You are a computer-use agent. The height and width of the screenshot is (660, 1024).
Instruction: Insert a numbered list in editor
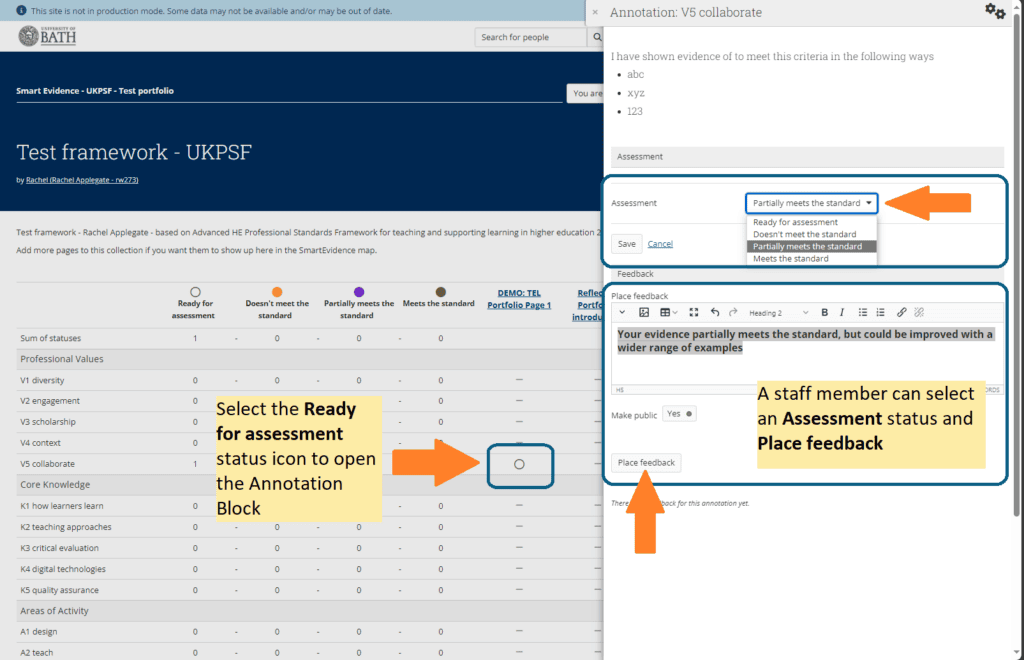pos(880,313)
